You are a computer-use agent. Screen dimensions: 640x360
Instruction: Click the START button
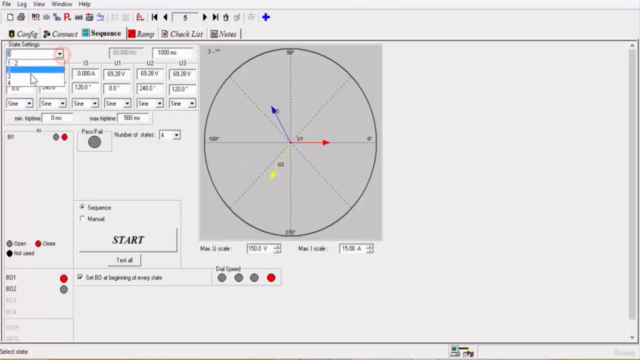pos(128,240)
